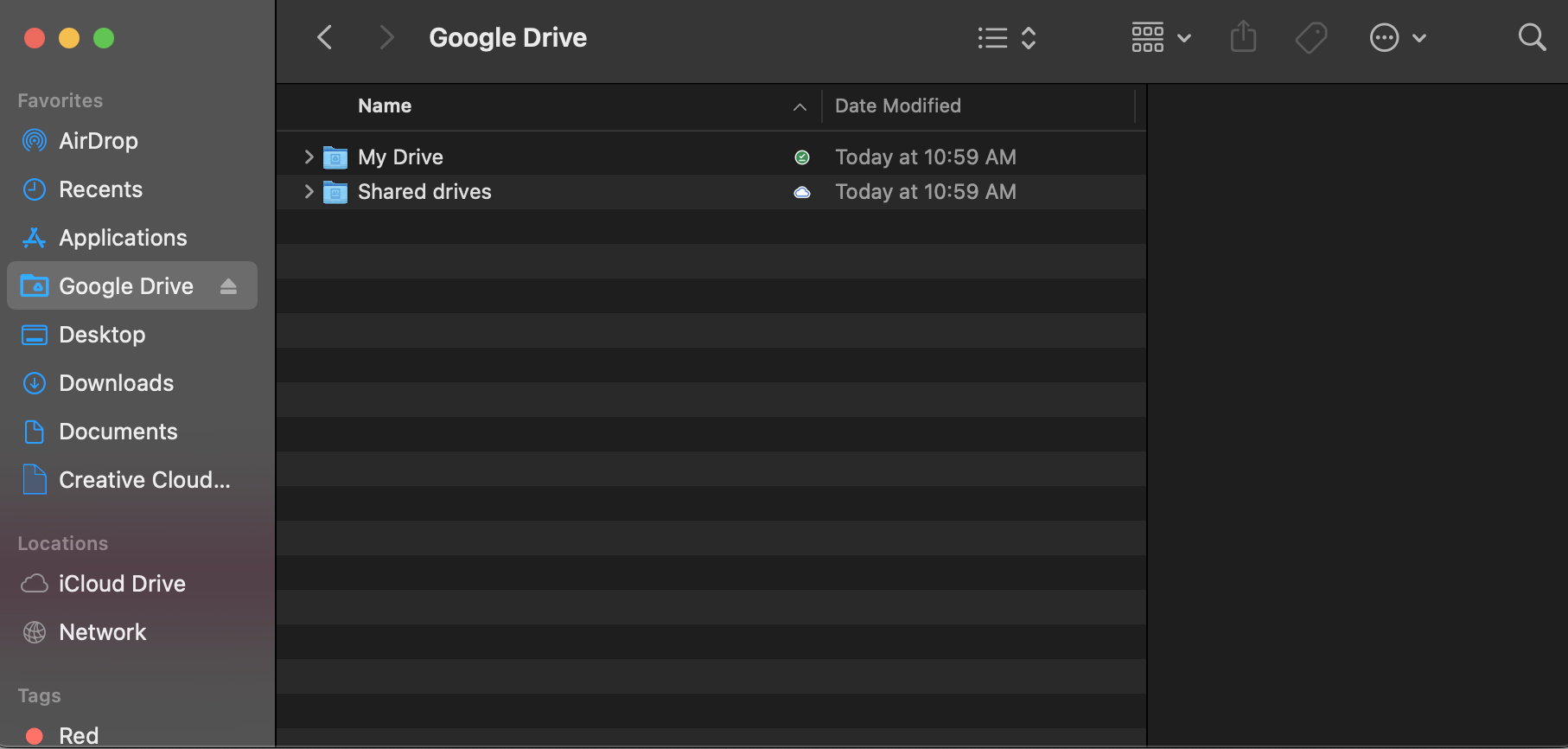
Task: Select the Shared drives folder icon
Action: pyautogui.click(x=335, y=192)
